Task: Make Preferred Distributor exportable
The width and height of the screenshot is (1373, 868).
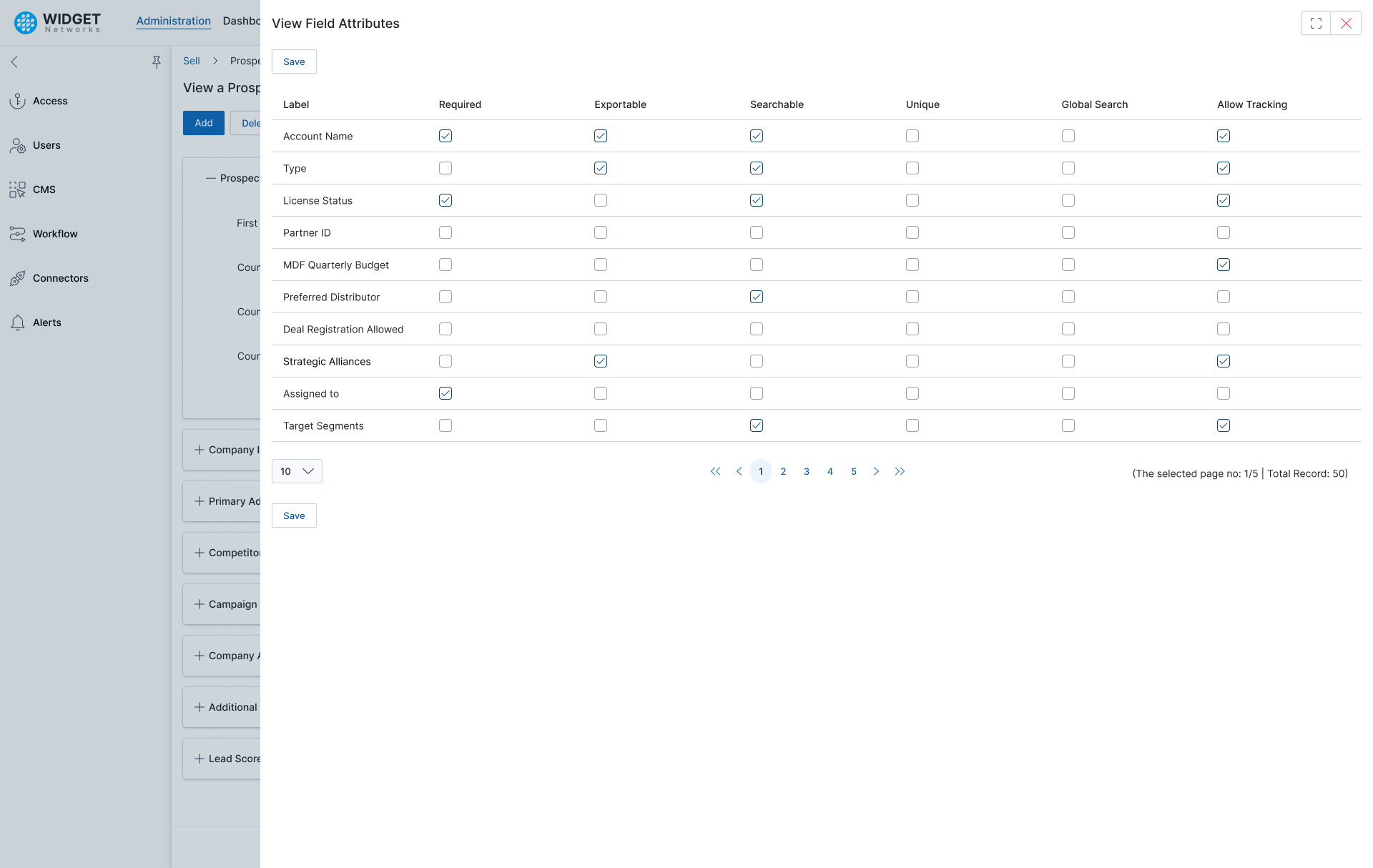Action: 601,297
